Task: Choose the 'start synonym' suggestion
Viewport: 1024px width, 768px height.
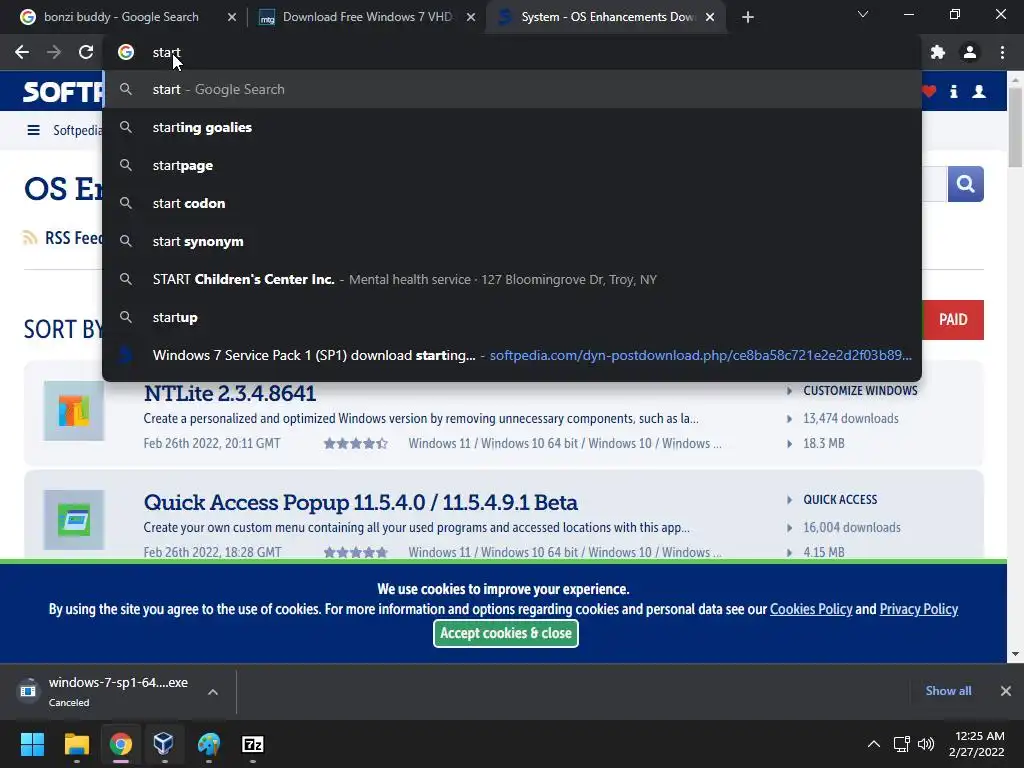Action: click(x=512, y=241)
